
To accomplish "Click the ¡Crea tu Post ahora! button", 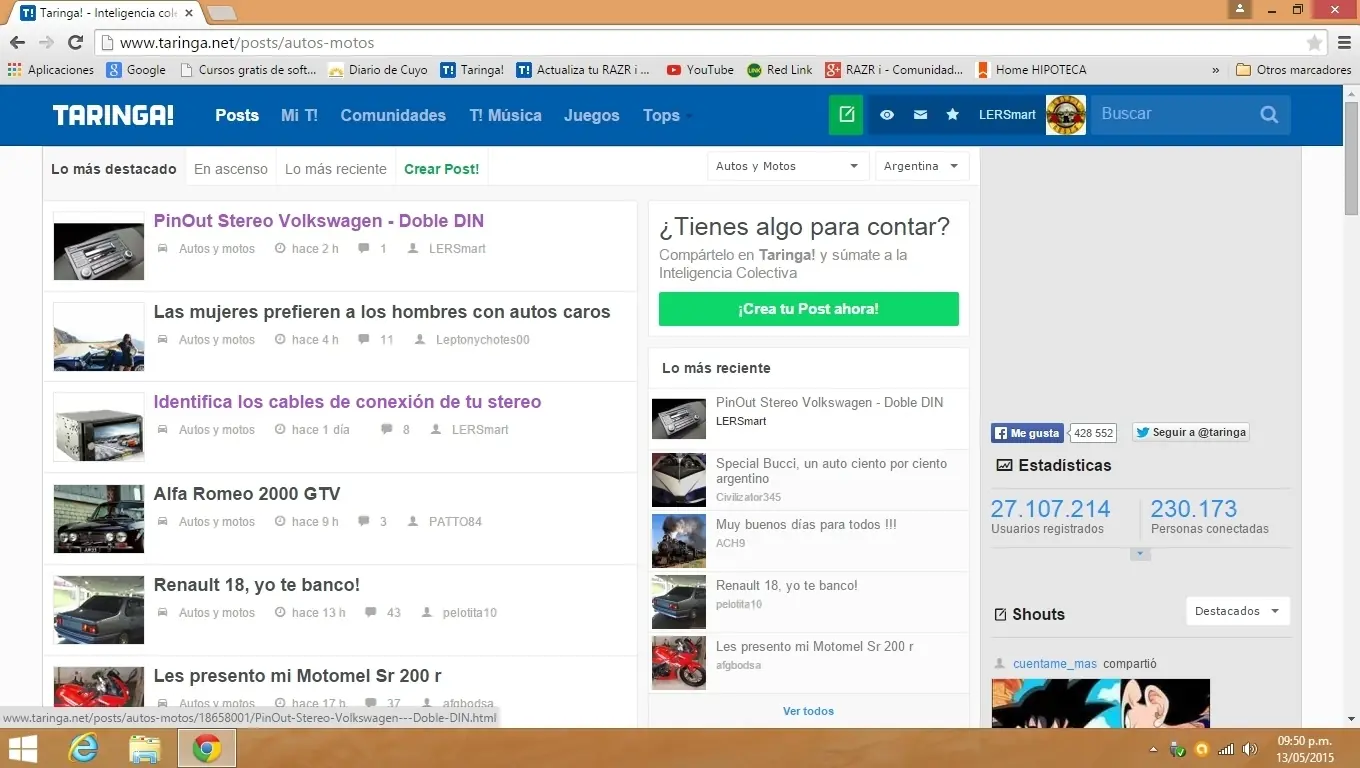I will 808,309.
